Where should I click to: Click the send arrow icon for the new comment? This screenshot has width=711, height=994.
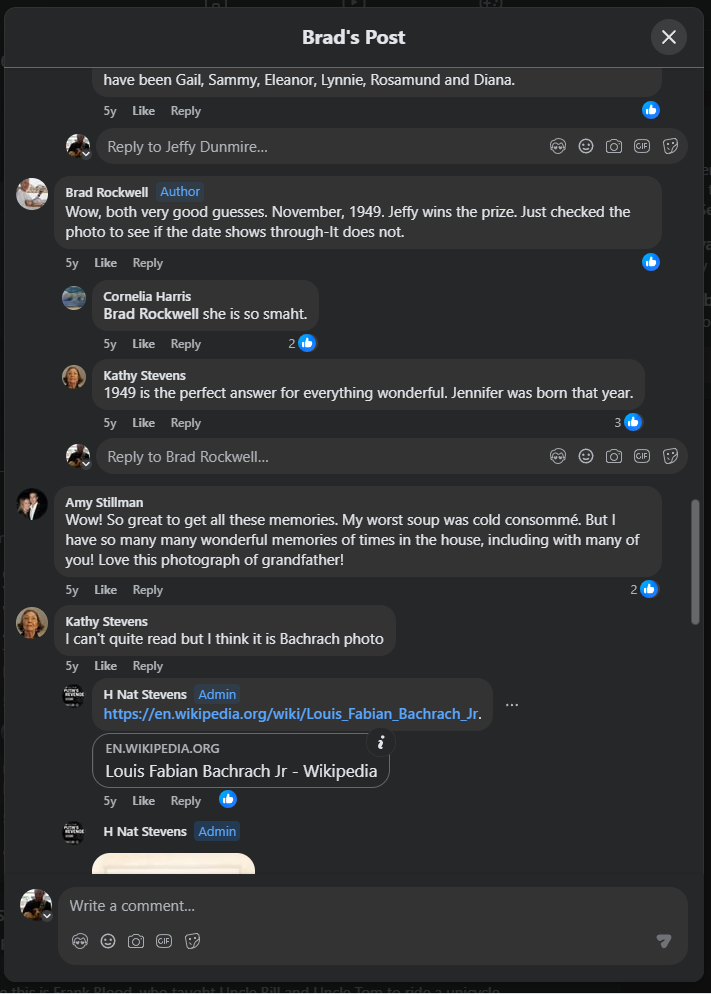coord(663,941)
